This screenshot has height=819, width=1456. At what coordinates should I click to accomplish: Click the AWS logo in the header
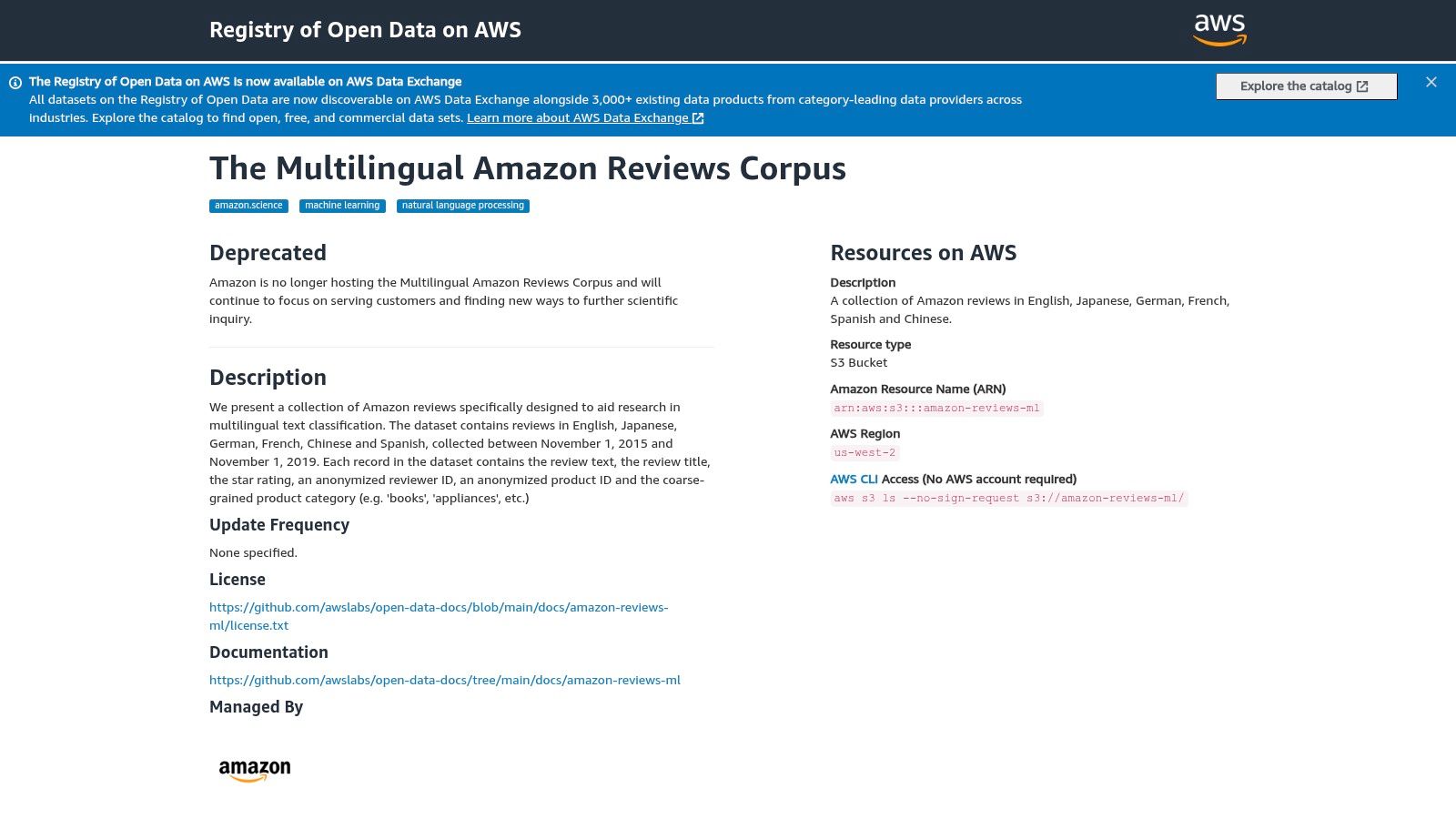(x=1219, y=30)
